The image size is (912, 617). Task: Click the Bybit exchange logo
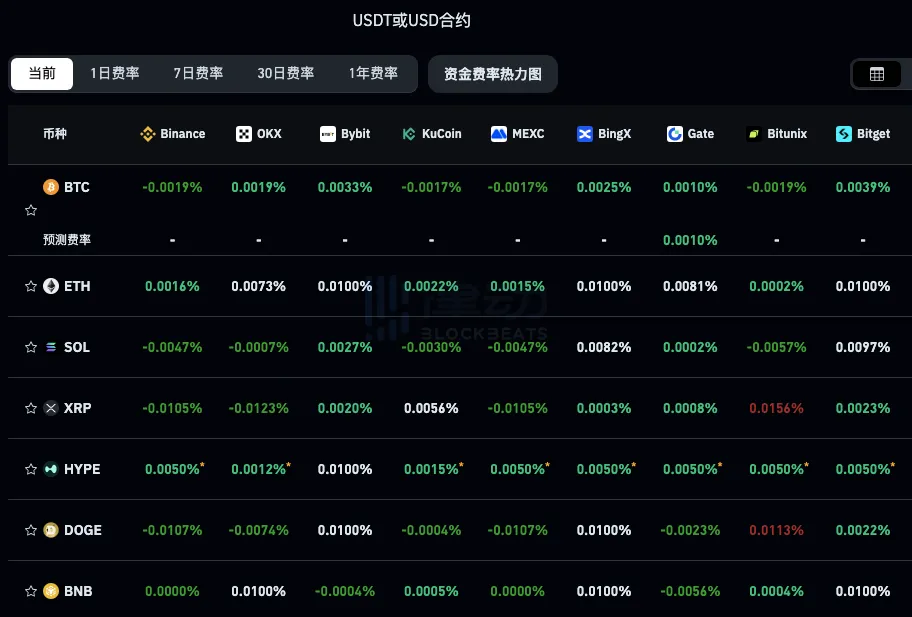(x=328, y=134)
